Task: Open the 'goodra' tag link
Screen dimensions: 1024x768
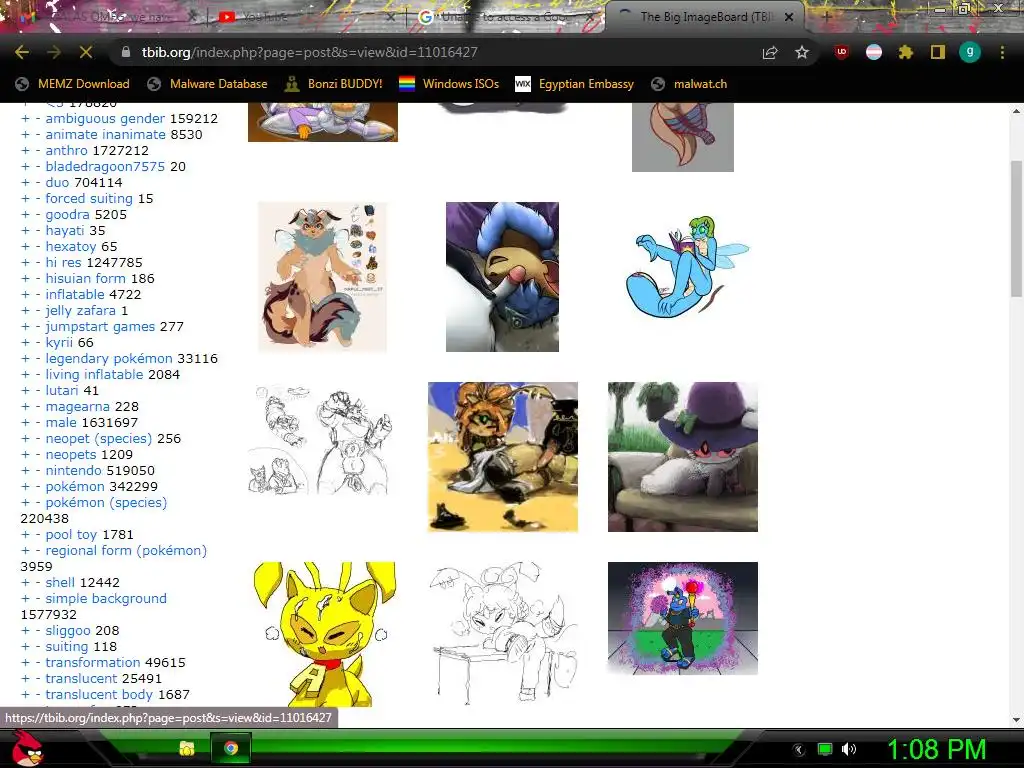Action: click(67, 215)
